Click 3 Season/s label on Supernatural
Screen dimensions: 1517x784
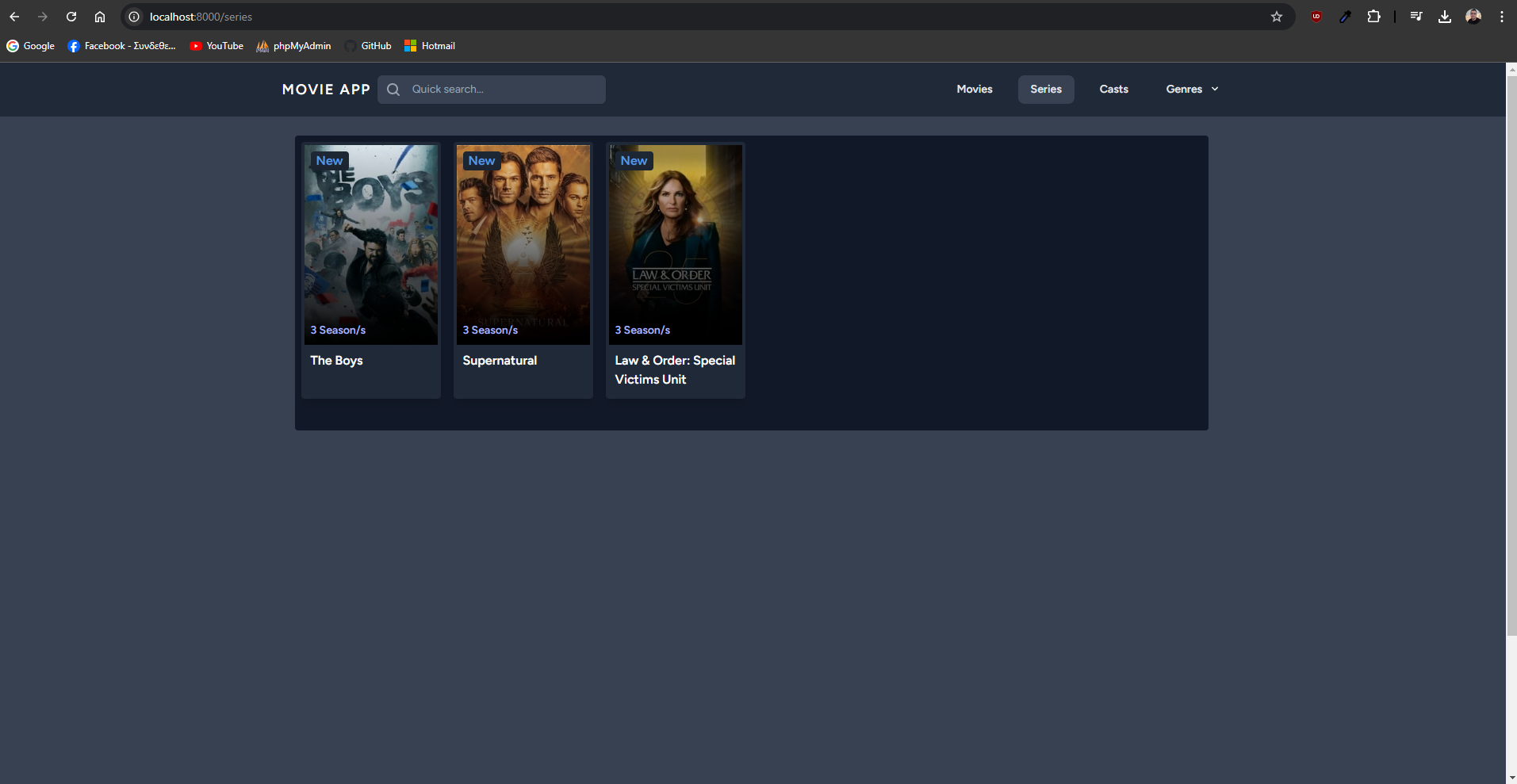tap(490, 331)
